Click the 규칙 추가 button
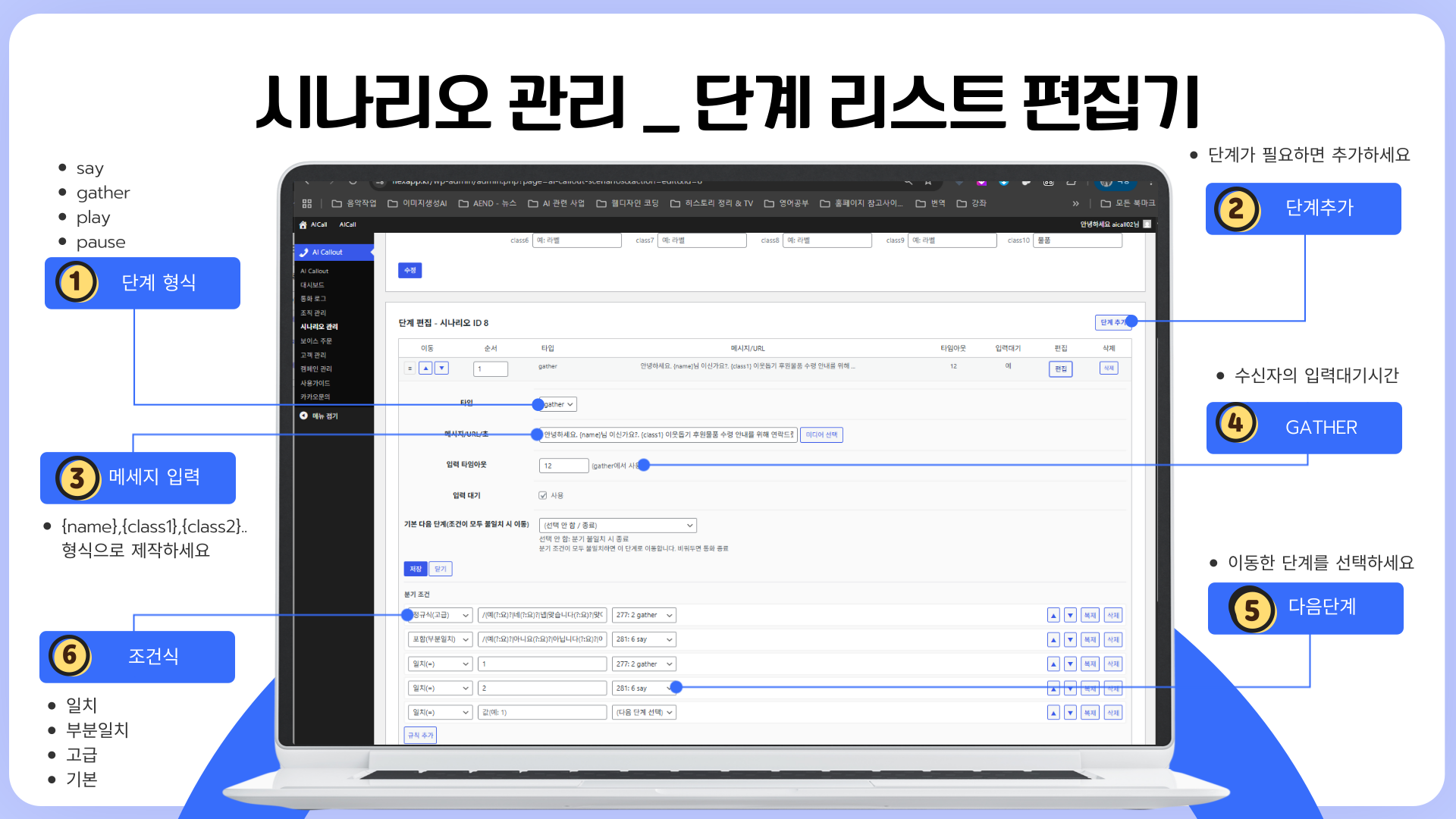1456x819 pixels. (x=420, y=735)
